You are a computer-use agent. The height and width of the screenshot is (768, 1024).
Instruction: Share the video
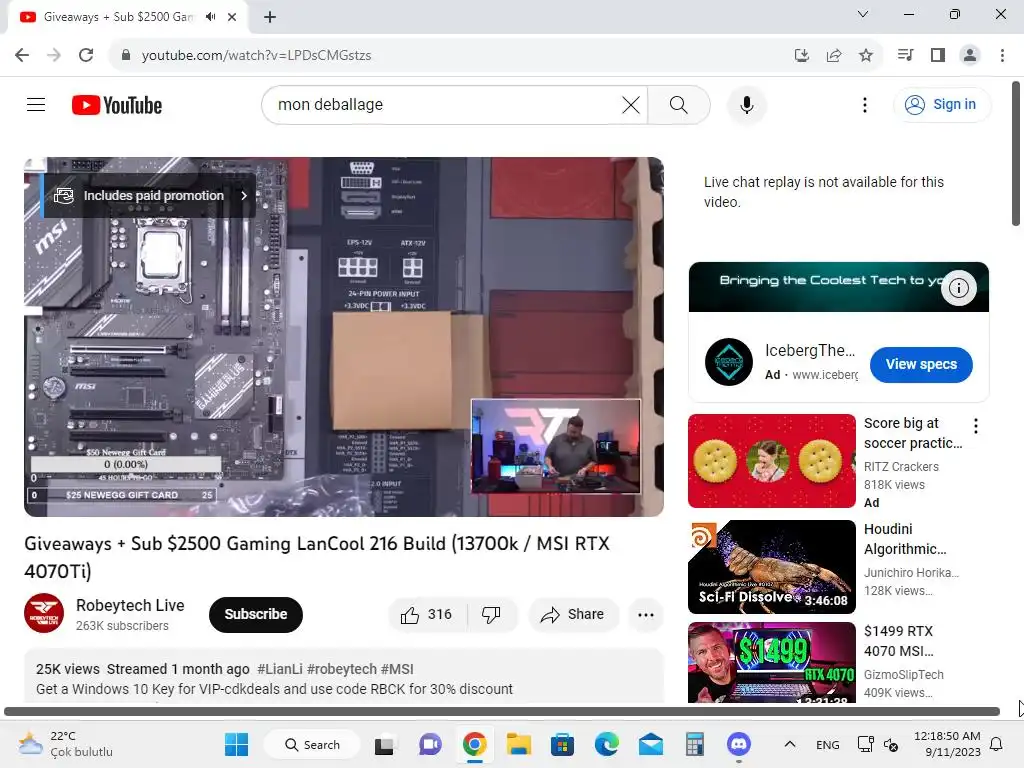click(573, 615)
